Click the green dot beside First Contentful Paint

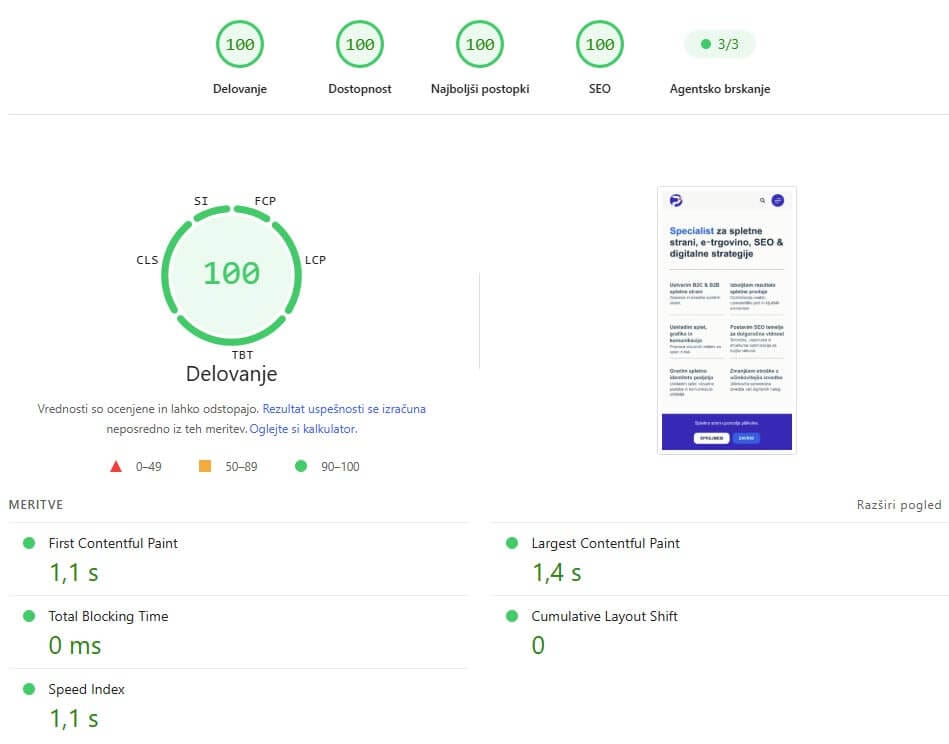click(28, 543)
